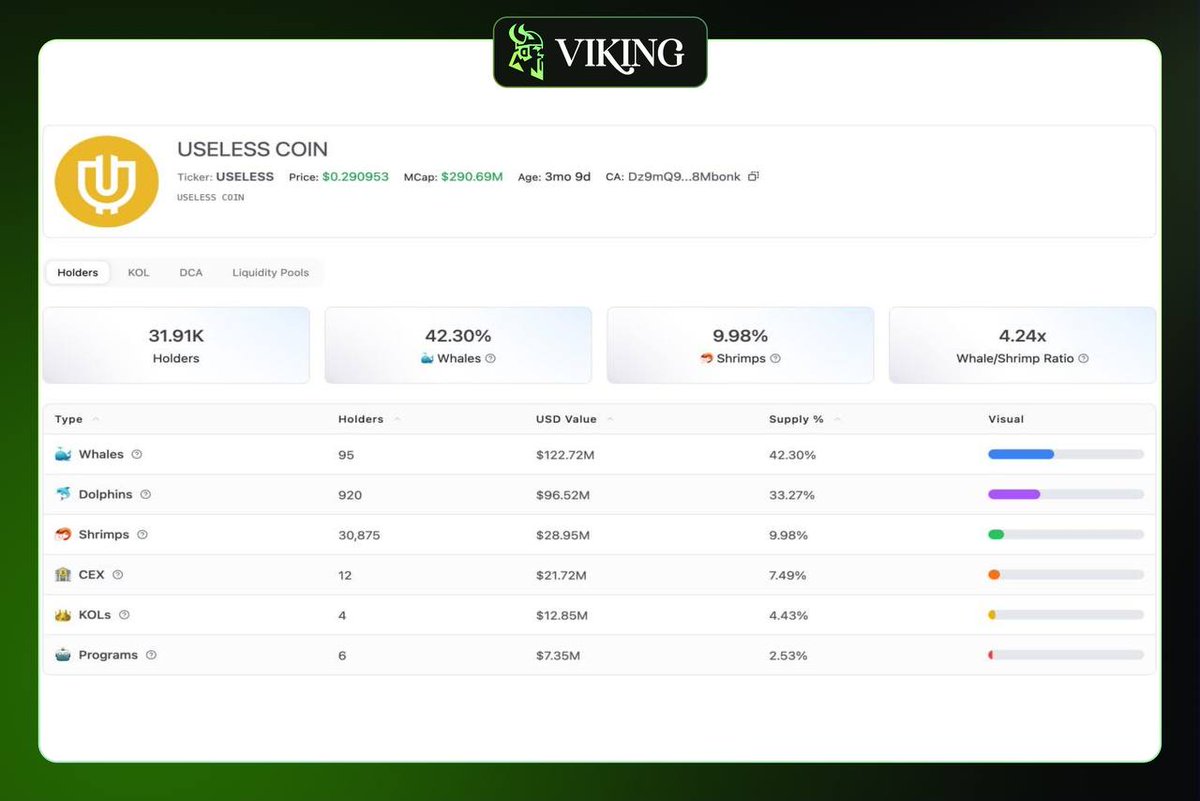Click the KOLs label in table
The height and width of the screenshot is (801, 1200).
(x=95, y=615)
